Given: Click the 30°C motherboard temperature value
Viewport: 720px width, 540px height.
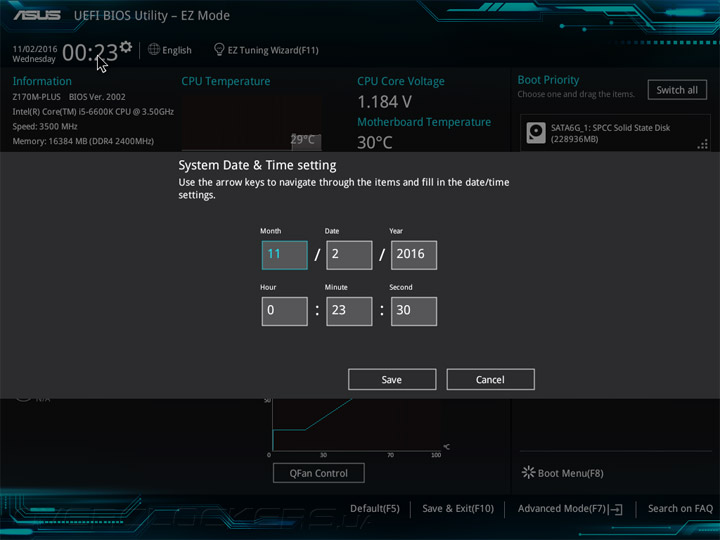Looking at the screenshot, I should [375, 142].
